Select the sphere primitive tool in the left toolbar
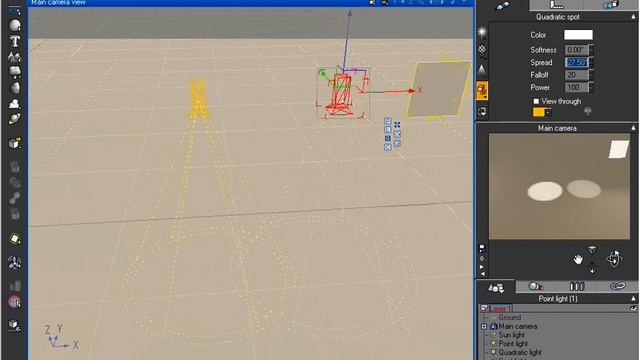This screenshot has height=360, width=640. (x=15, y=25)
